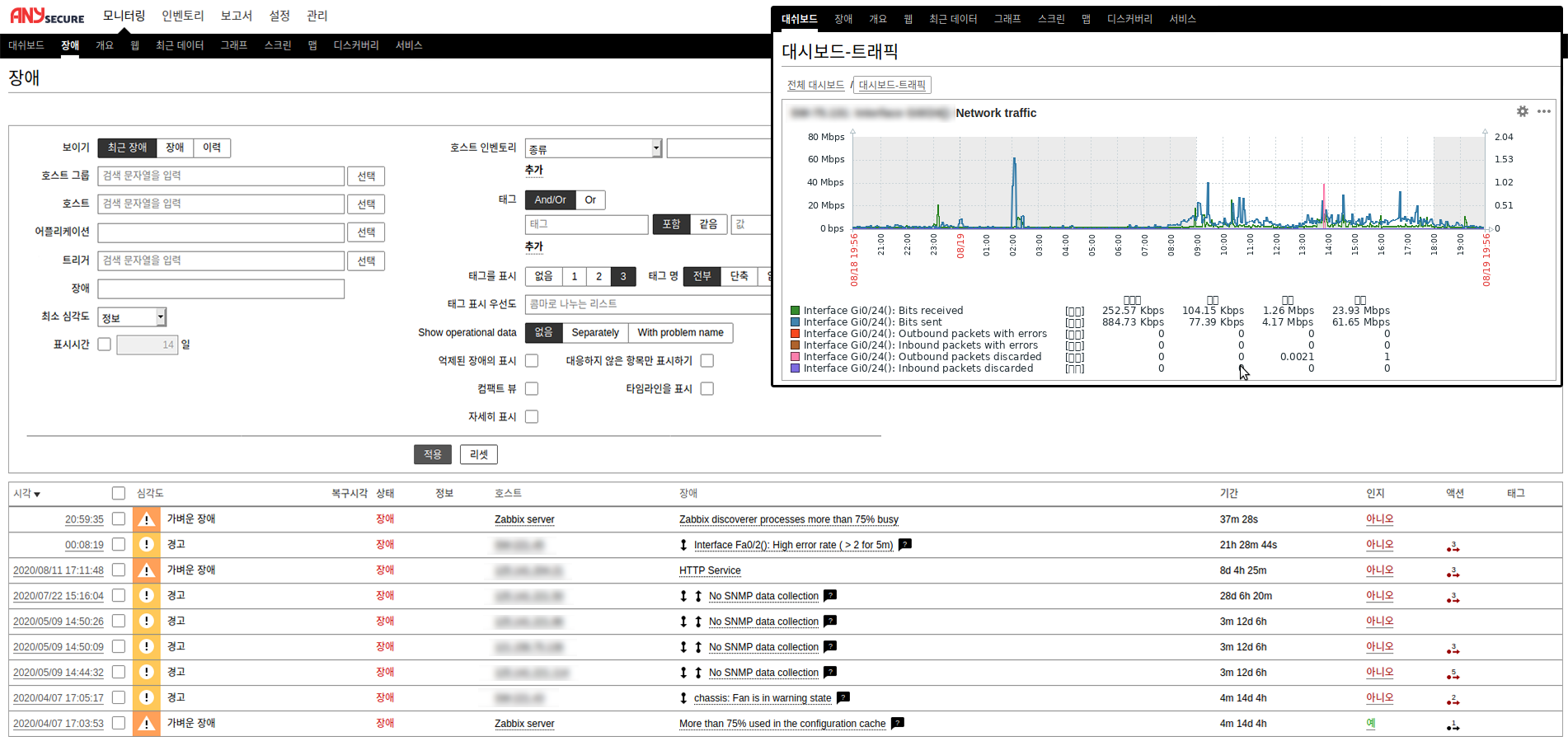Toggle the 컴팩트 뷰 checkbox

(x=532, y=388)
